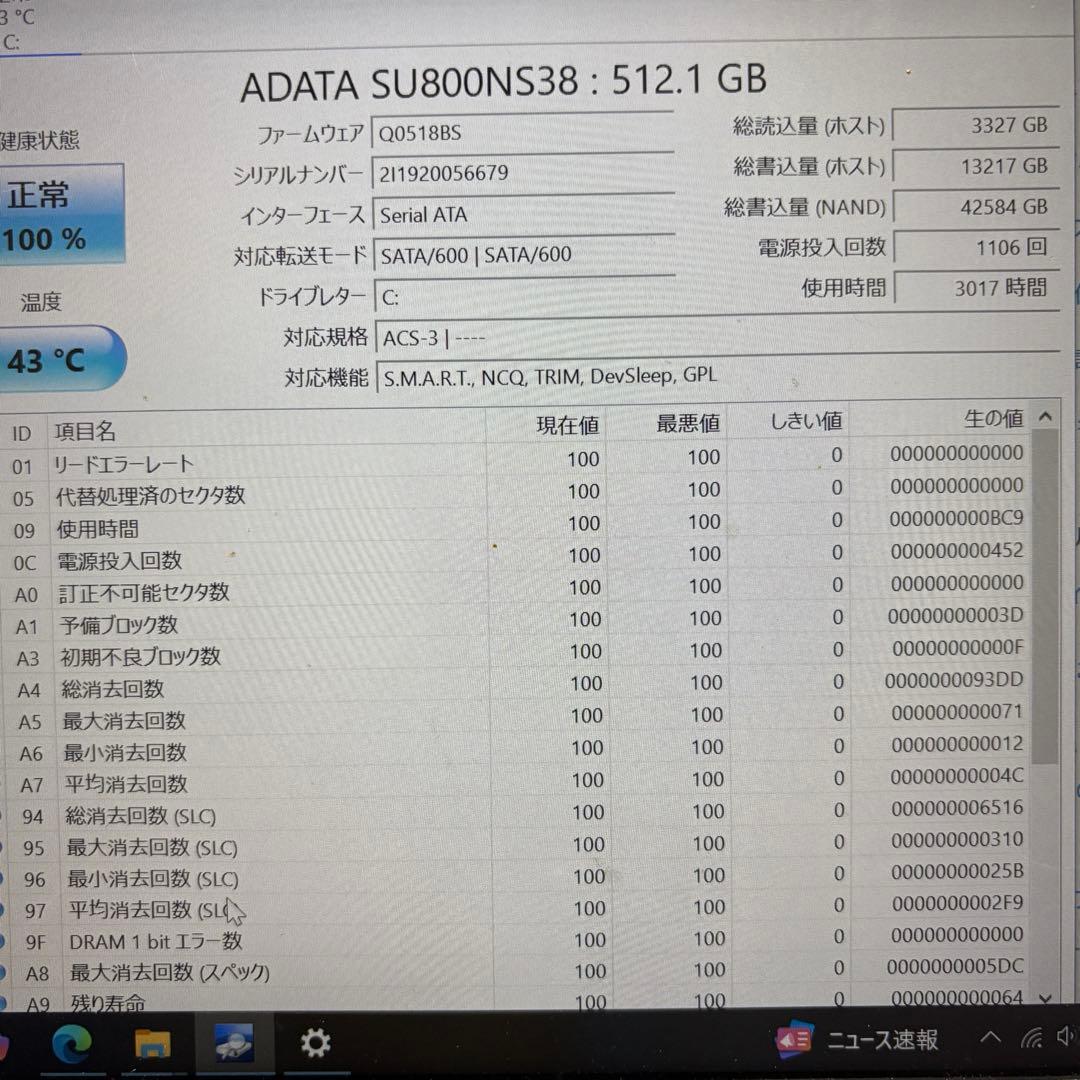Select row A1 予備ブロック数
This screenshot has height=1080, width=1080.
(518, 620)
